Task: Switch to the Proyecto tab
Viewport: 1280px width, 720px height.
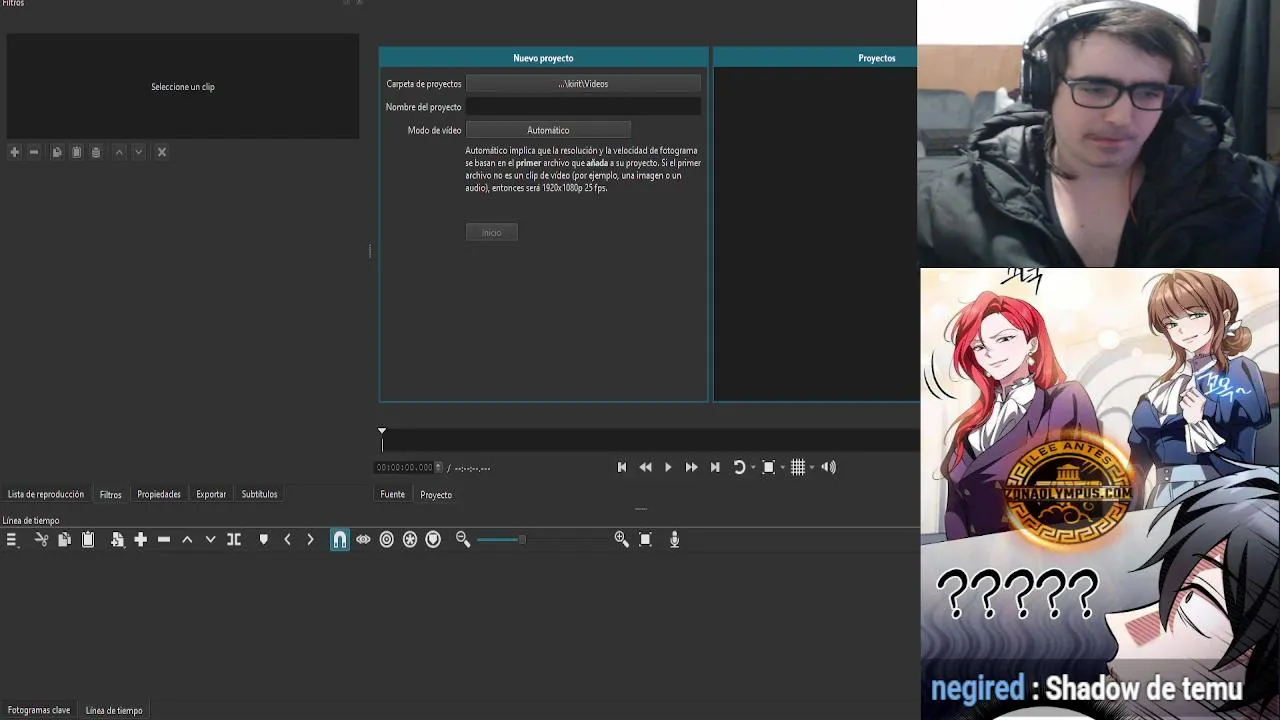Action: pos(436,495)
